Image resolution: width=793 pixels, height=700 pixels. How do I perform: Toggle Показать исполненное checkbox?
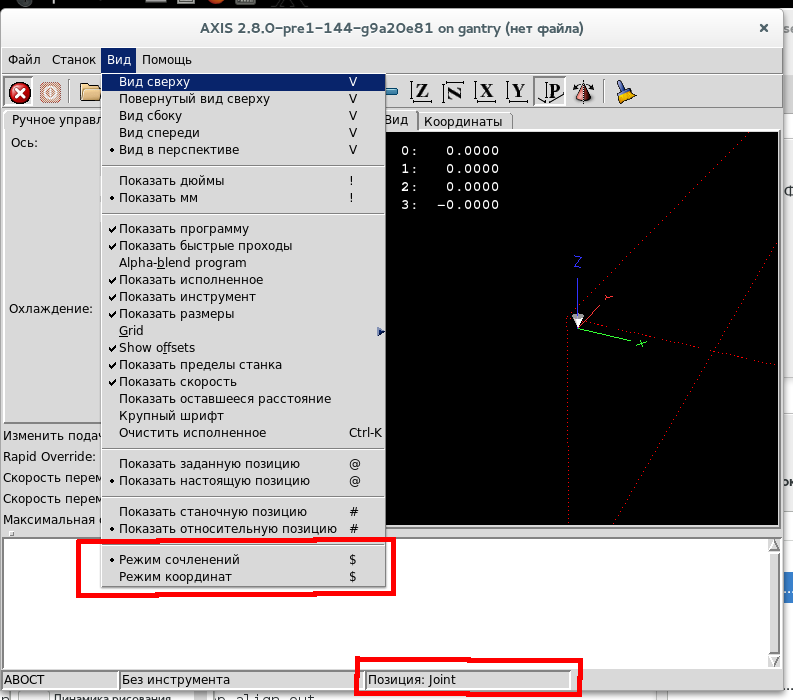tap(243, 280)
